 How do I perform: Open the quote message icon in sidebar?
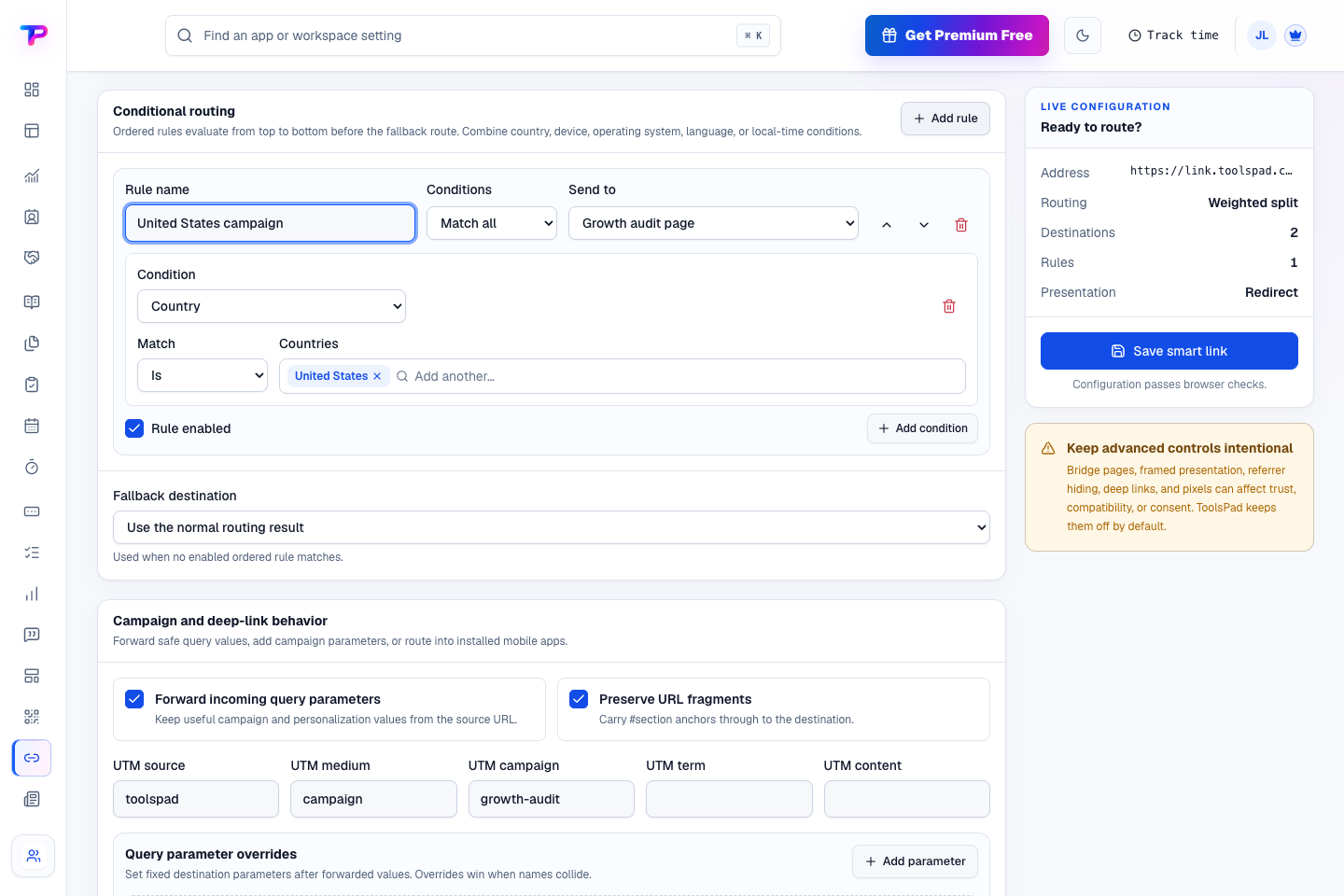click(x=32, y=635)
